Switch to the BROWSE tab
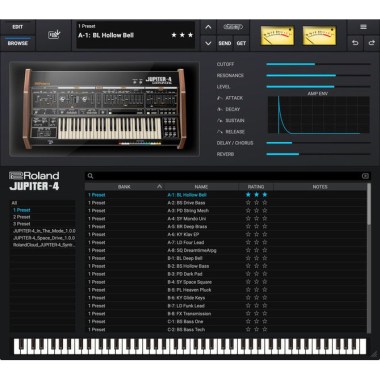The height and width of the screenshot is (380, 380). 18,43
